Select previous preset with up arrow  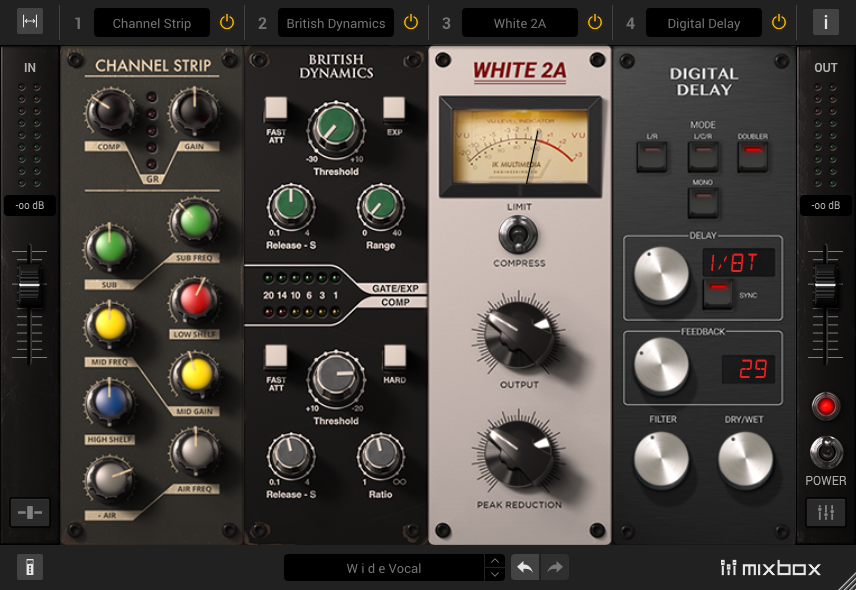(x=494, y=561)
